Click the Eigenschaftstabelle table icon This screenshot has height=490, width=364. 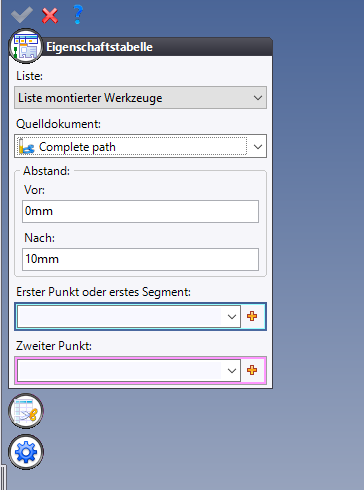26,46
